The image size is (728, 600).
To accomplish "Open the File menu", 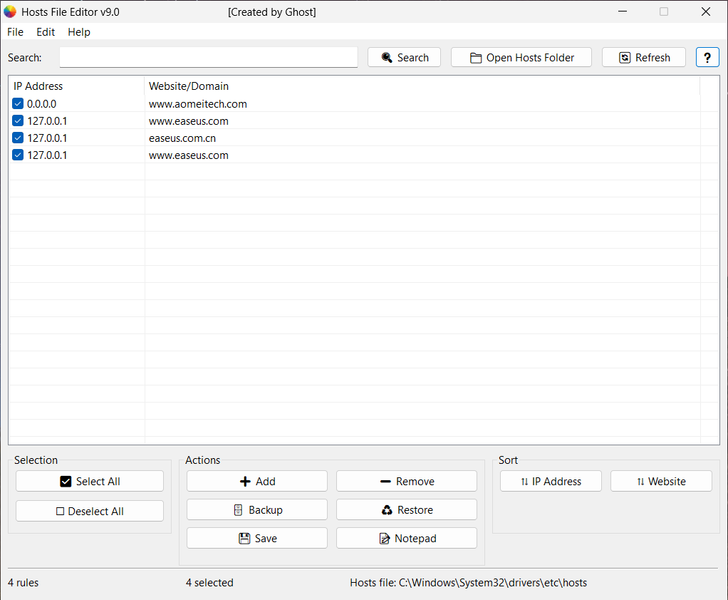I will (x=15, y=32).
